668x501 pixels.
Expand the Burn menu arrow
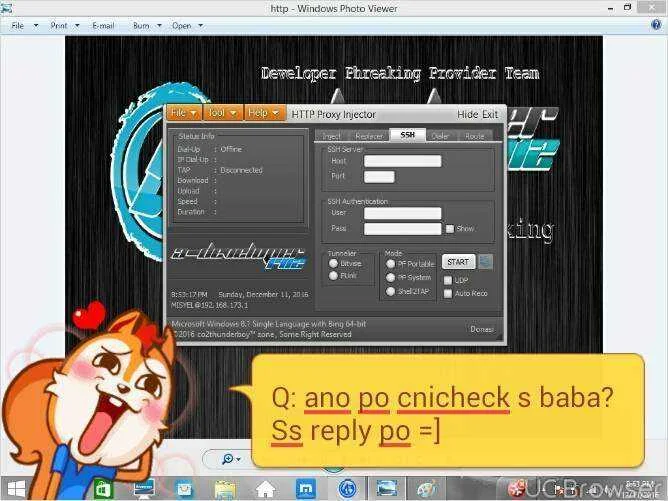tap(159, 26)
